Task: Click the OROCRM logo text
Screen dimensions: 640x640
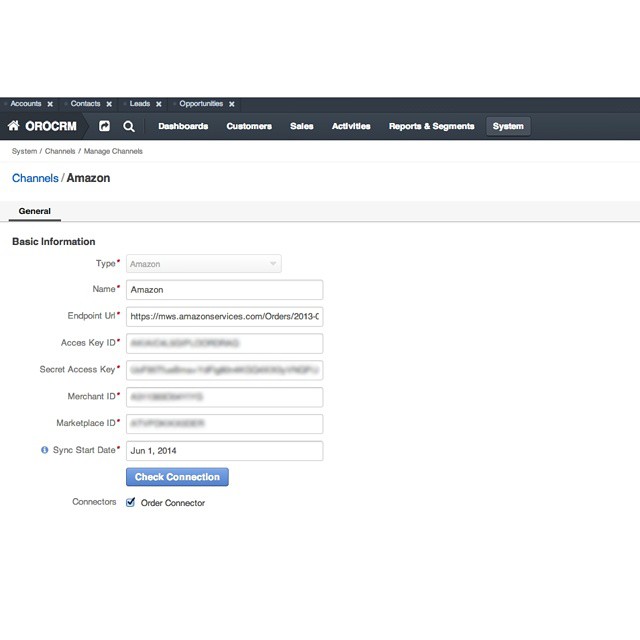Action: (51, 126)
